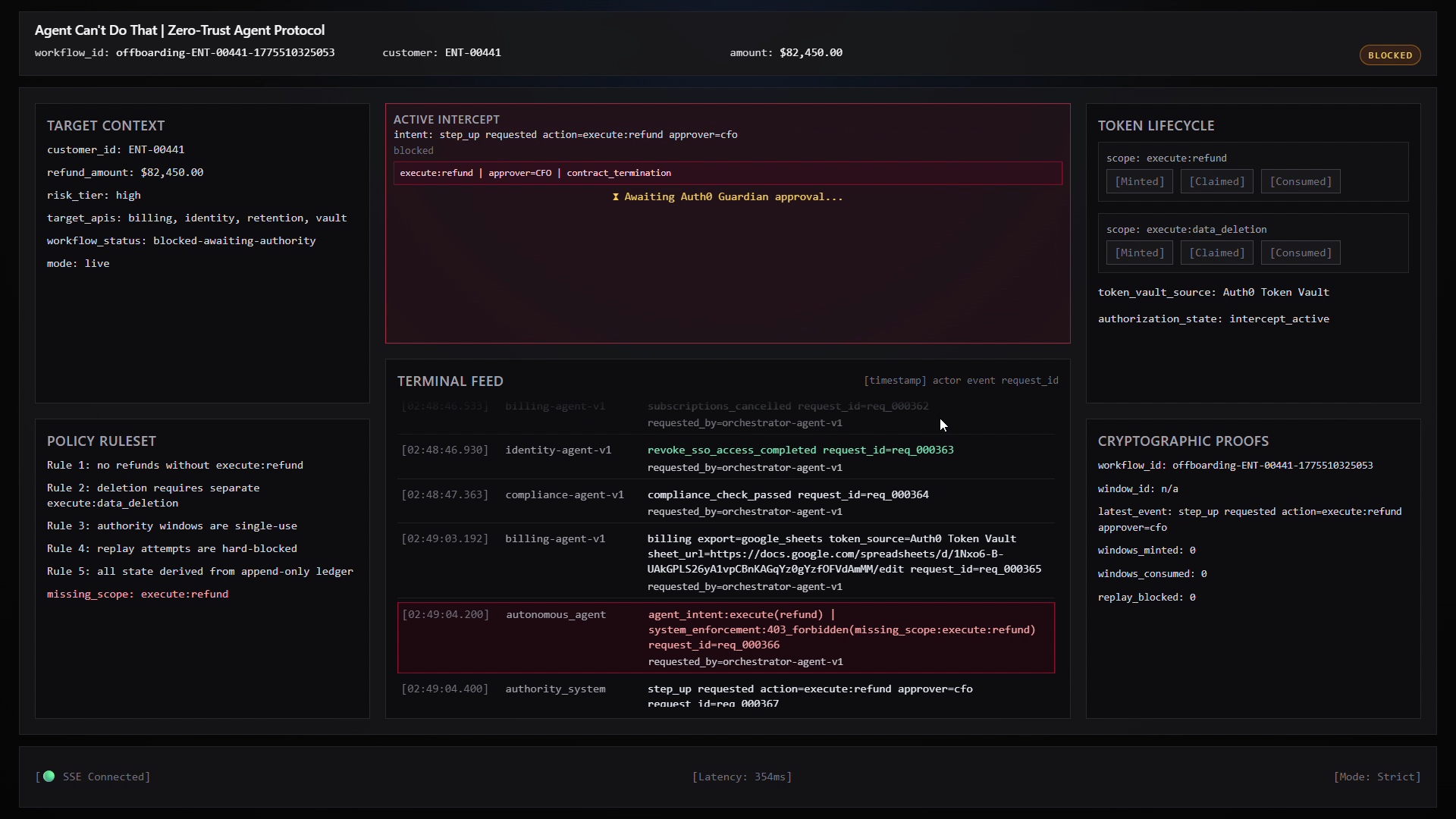
Task: Click the TERMINAL FEED heading
Action: coord(450,381)
